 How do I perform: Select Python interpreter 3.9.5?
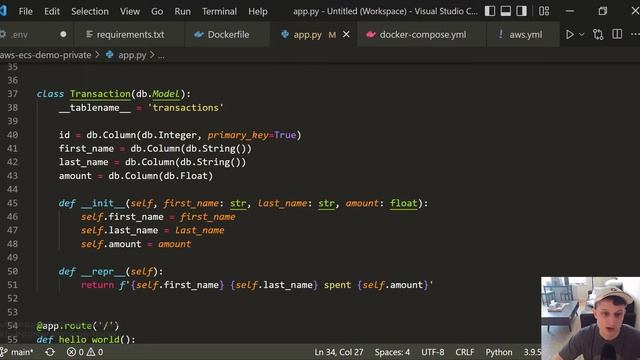[x=532, y=352]
